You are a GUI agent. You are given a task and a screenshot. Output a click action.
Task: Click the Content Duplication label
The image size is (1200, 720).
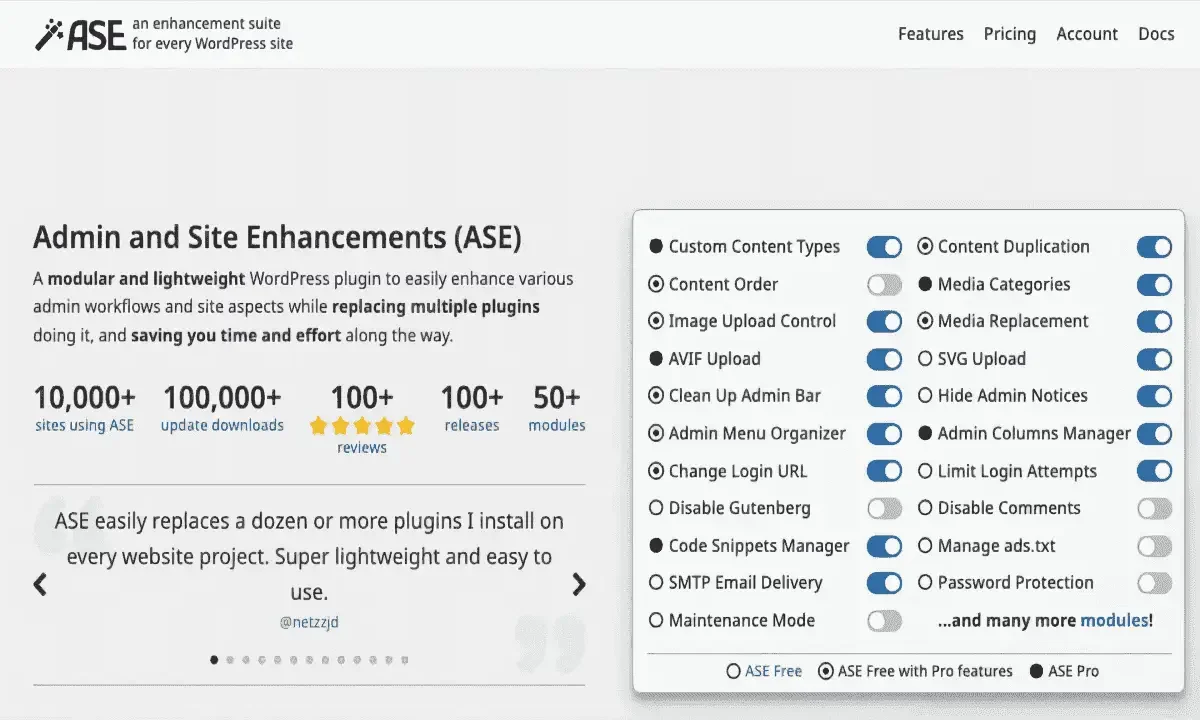1013,247
